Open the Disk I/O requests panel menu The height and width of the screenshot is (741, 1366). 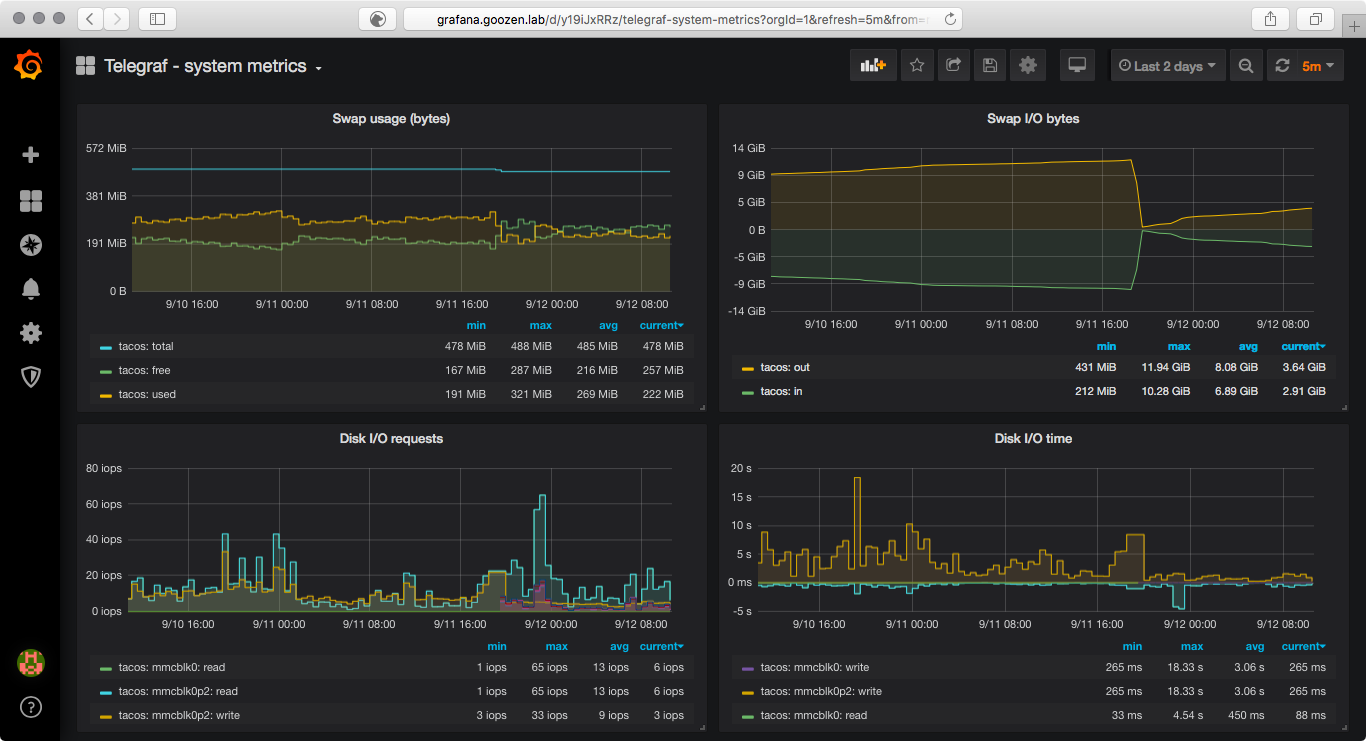coord(391,438)
